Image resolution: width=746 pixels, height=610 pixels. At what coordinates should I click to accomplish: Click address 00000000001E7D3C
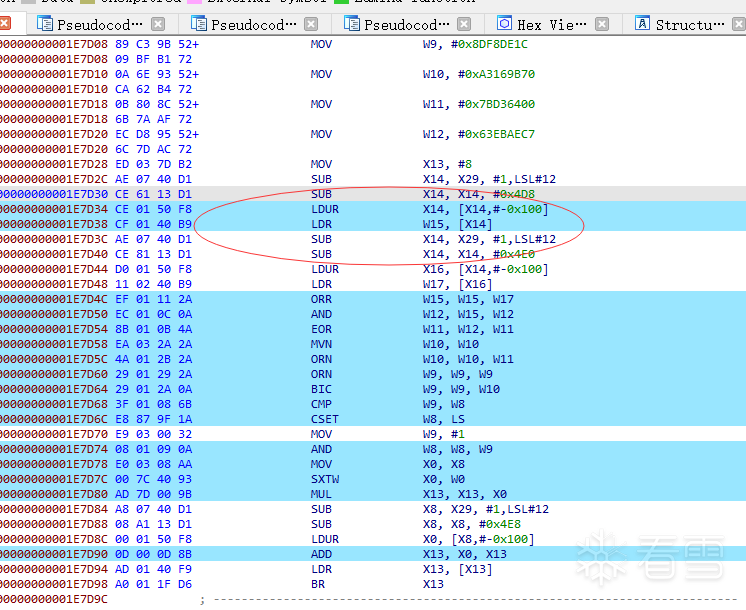pos(54,239)
